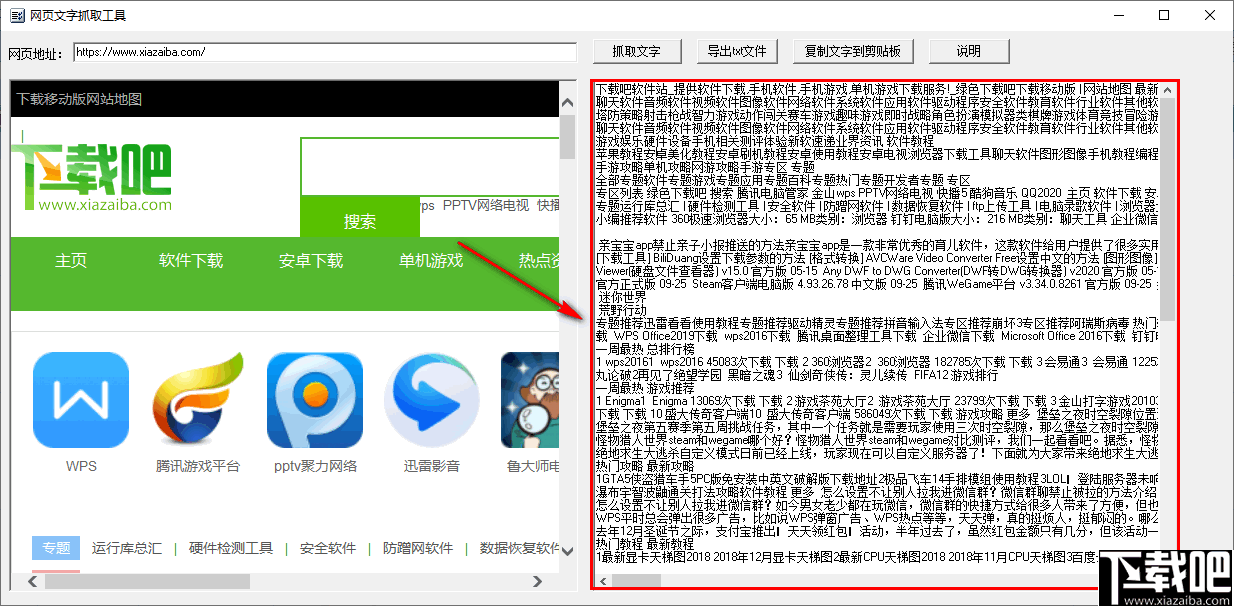
Task: Click 下载移动版网站地图 top bar text
Action: coord(79,99)
